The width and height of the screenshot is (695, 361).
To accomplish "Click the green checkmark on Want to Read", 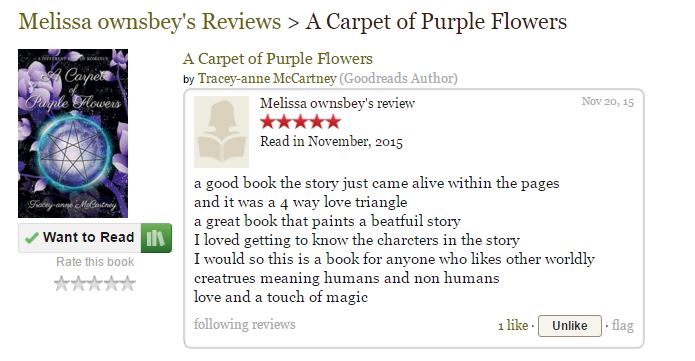I will click(31, 238).
